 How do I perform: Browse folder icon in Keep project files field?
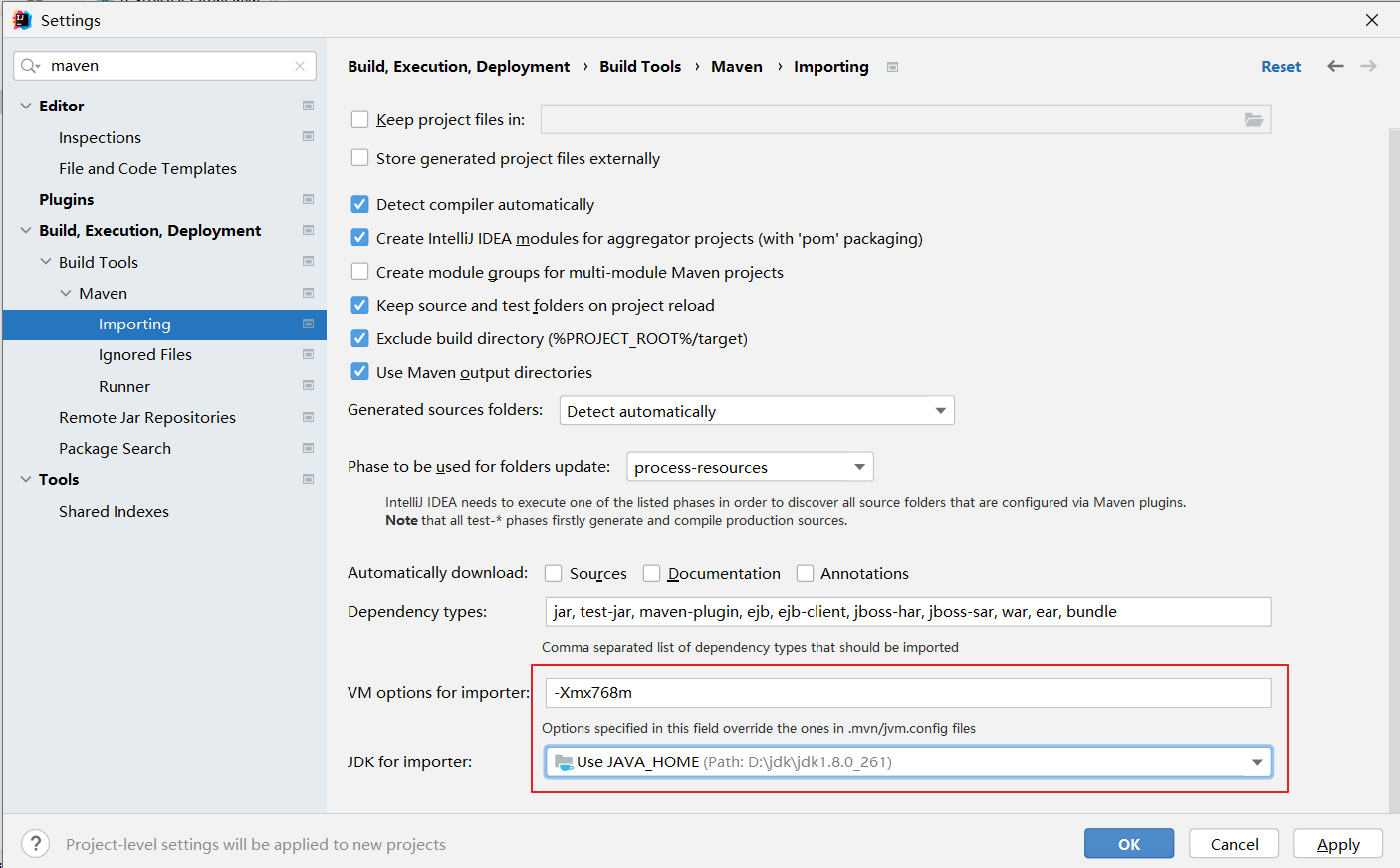pos(1254,119)
